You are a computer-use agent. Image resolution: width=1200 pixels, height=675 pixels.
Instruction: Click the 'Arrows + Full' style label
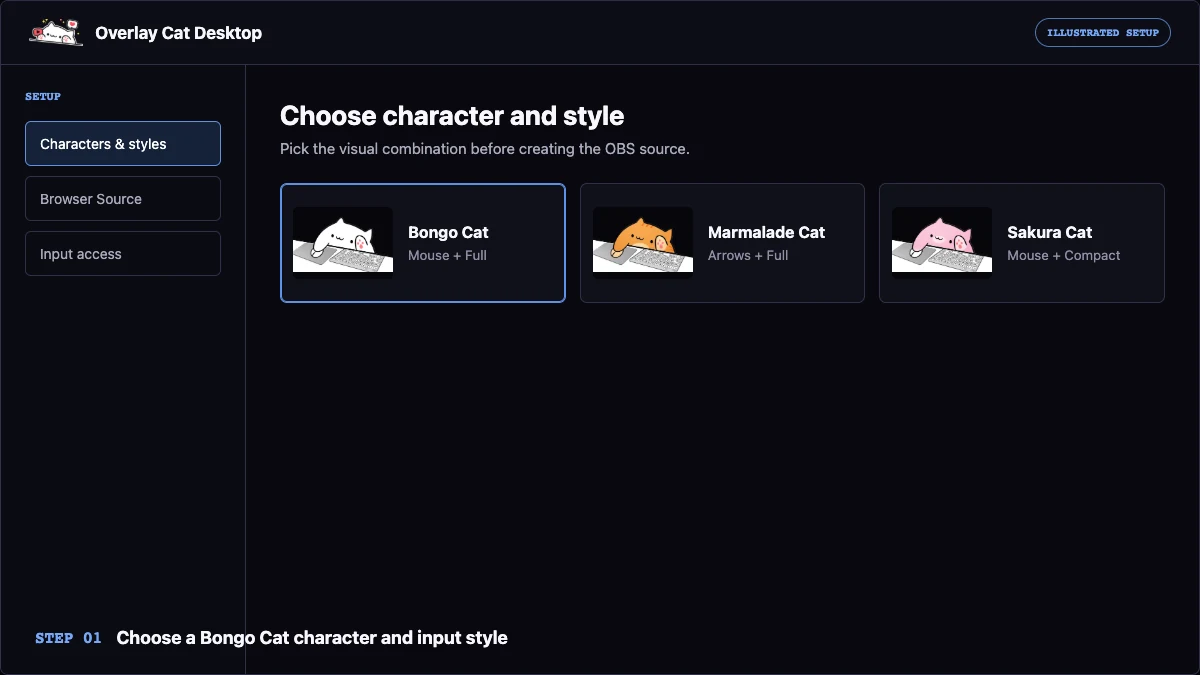click(x=748, y=256)
